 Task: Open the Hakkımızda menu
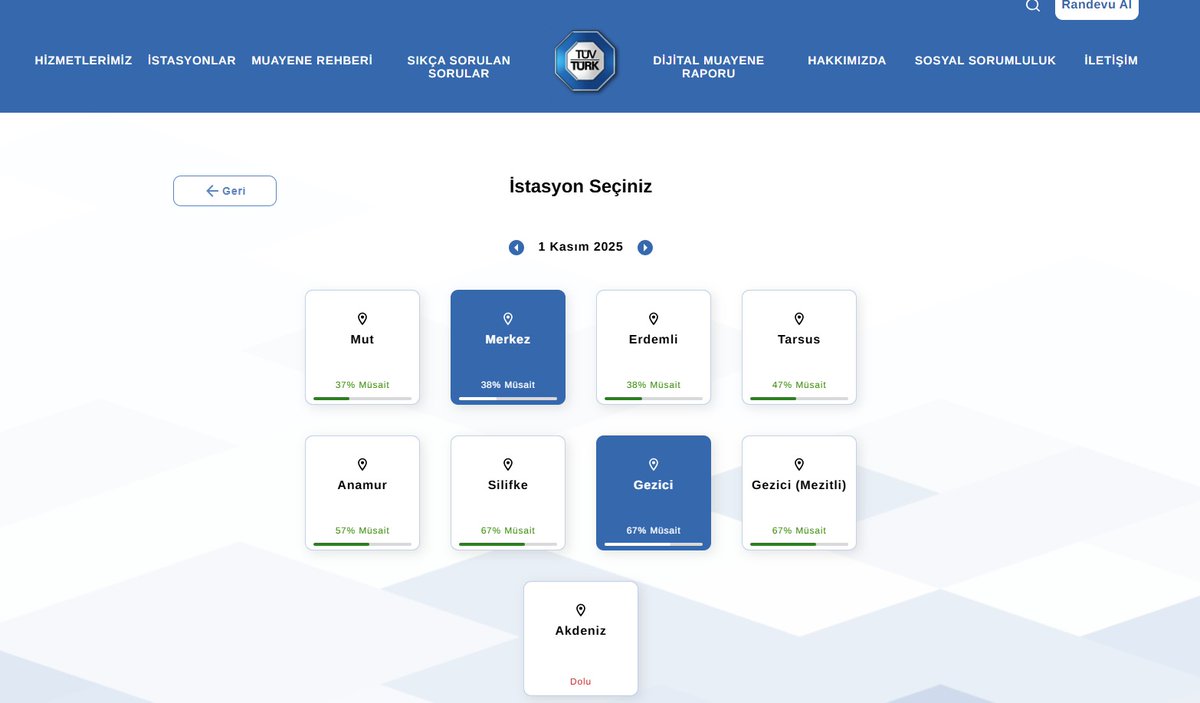847,60
